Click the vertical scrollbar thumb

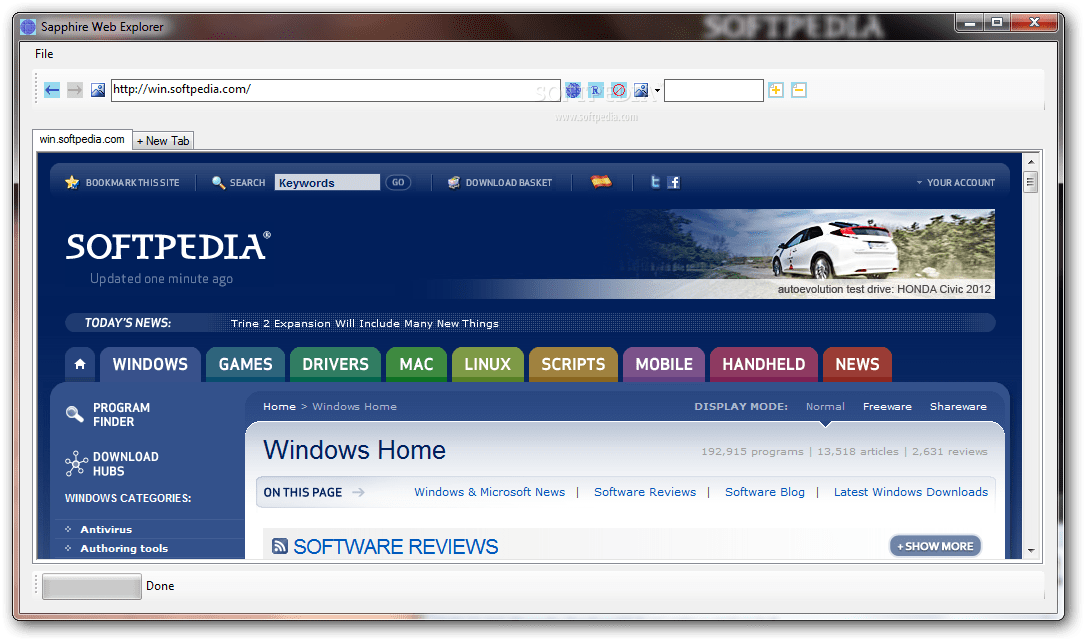(1031, 183)
